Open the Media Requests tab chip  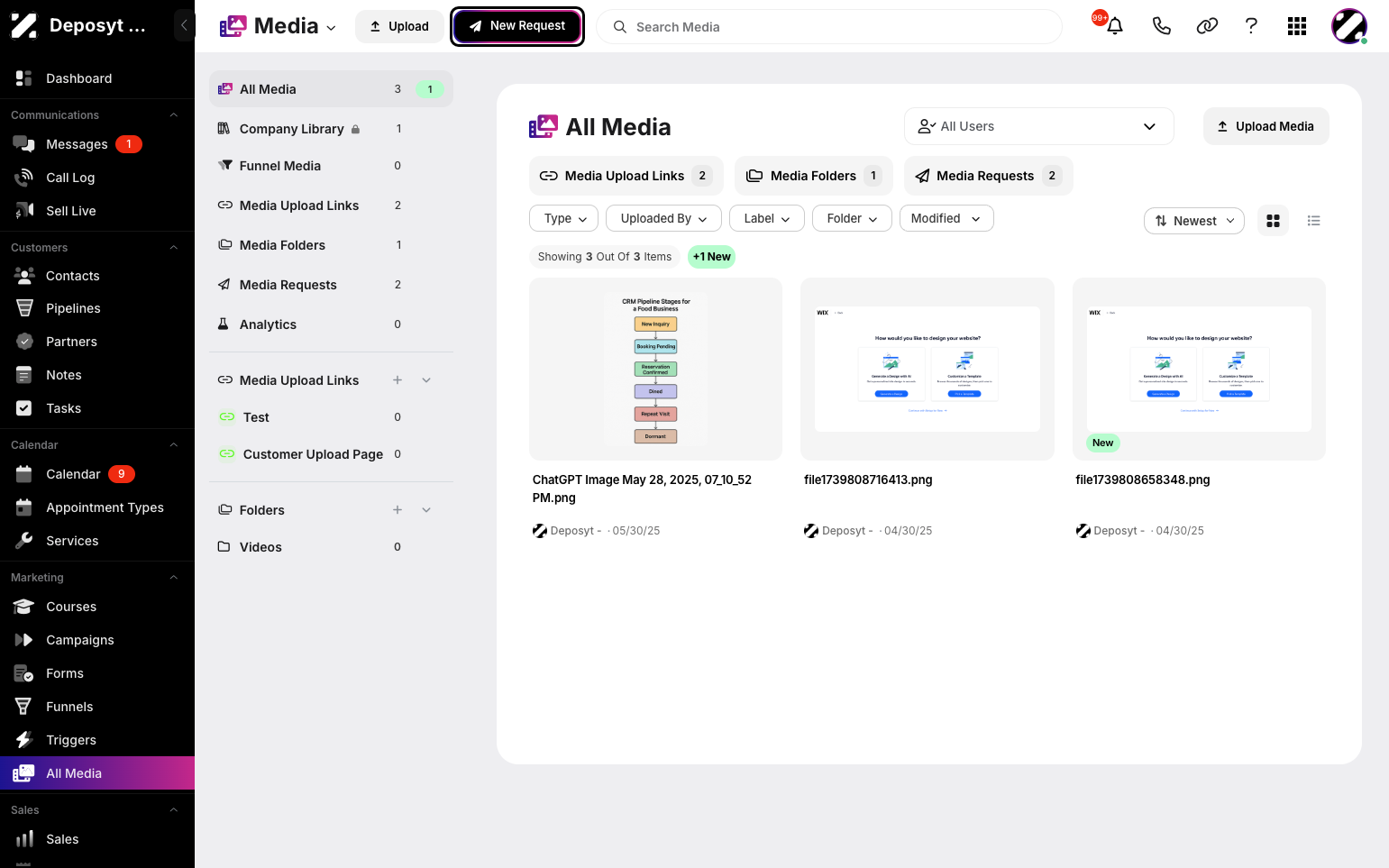988,176
